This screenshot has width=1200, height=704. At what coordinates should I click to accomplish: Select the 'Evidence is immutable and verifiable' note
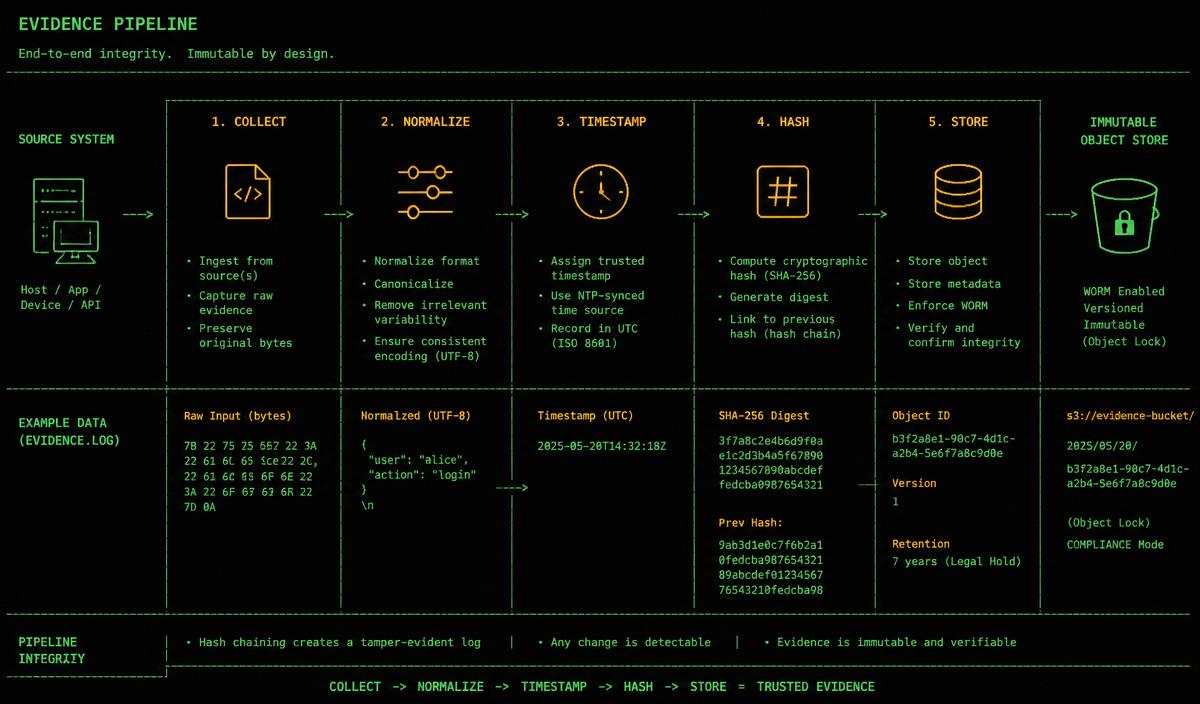890,642
